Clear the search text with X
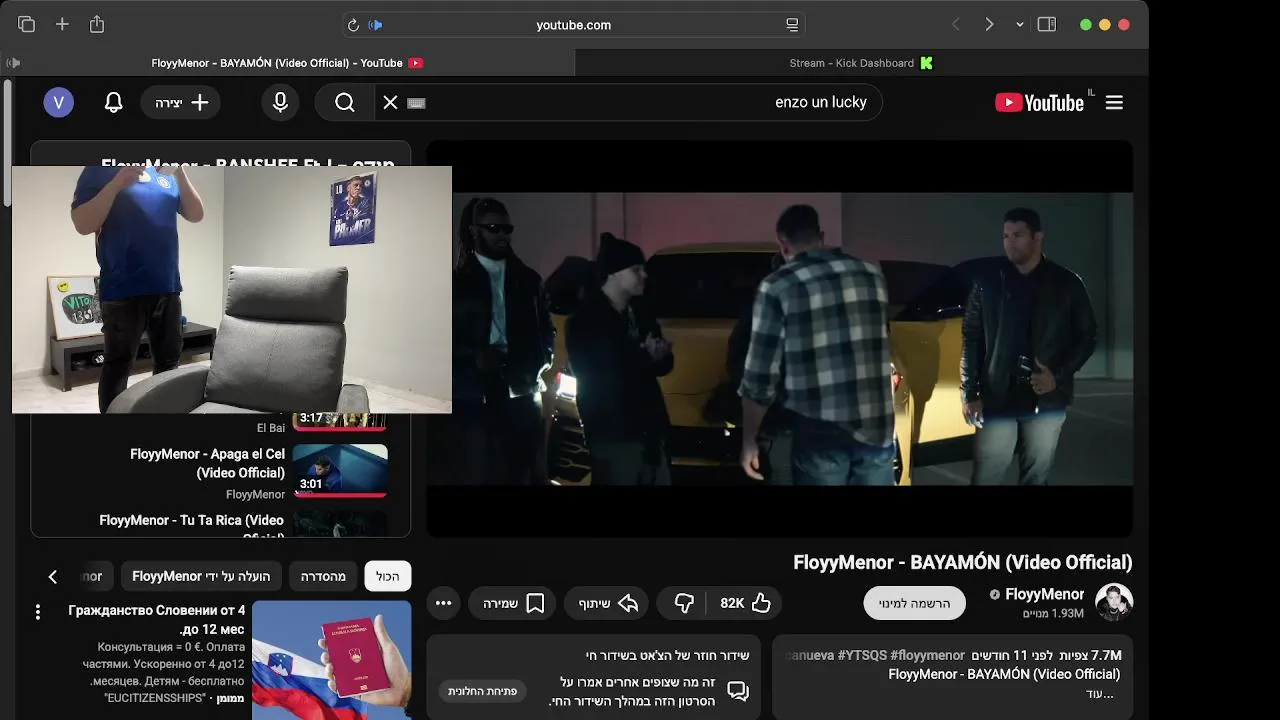This screenshot has width=1280, height=720. (390, 102)
